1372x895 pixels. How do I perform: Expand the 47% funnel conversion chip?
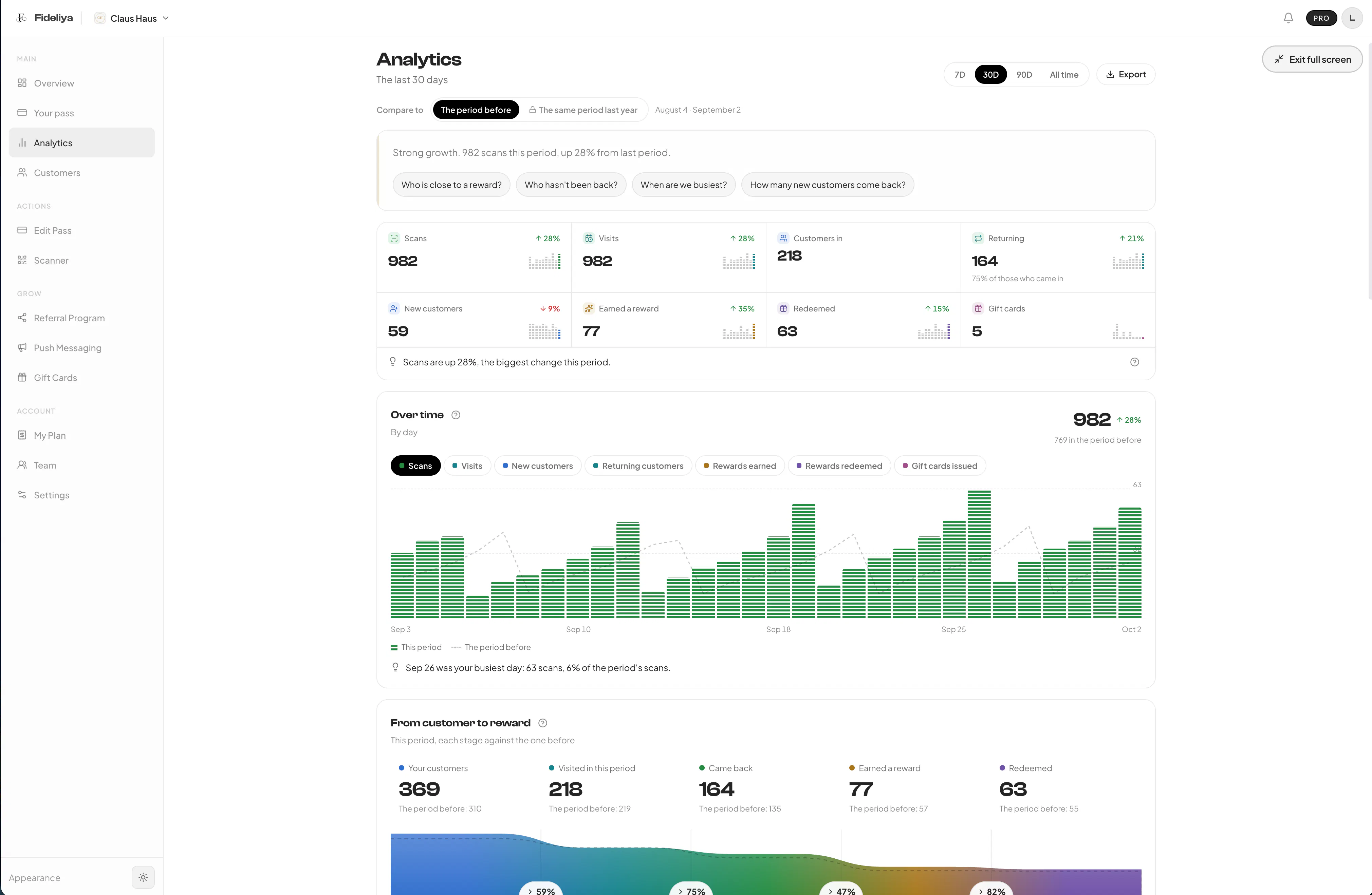(841, 889)
